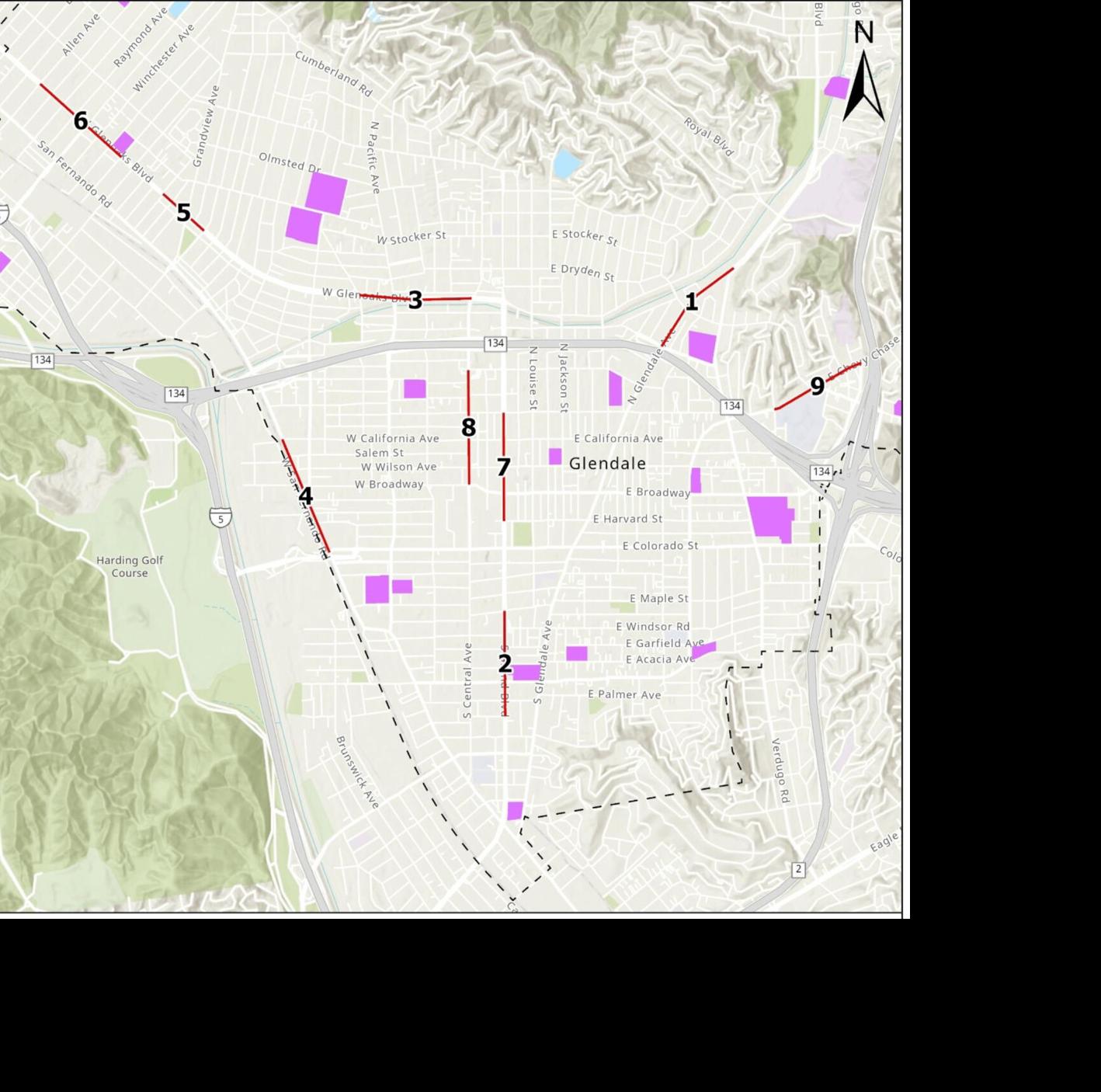Image resolution: width=1101 pixels, height=1092 pixels.
Task: Click the Glendale city label
Action: 607,464
